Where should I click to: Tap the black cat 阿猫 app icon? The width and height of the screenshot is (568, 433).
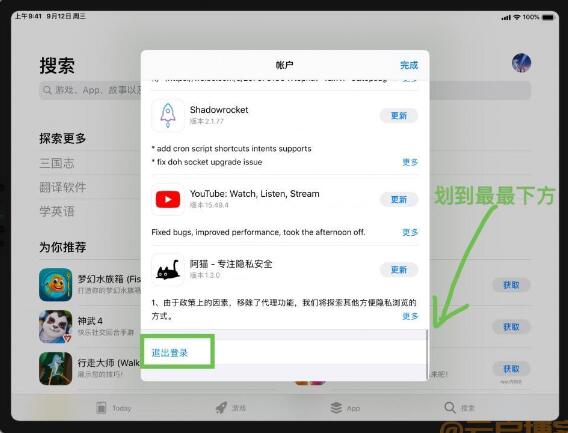[168, 270]
